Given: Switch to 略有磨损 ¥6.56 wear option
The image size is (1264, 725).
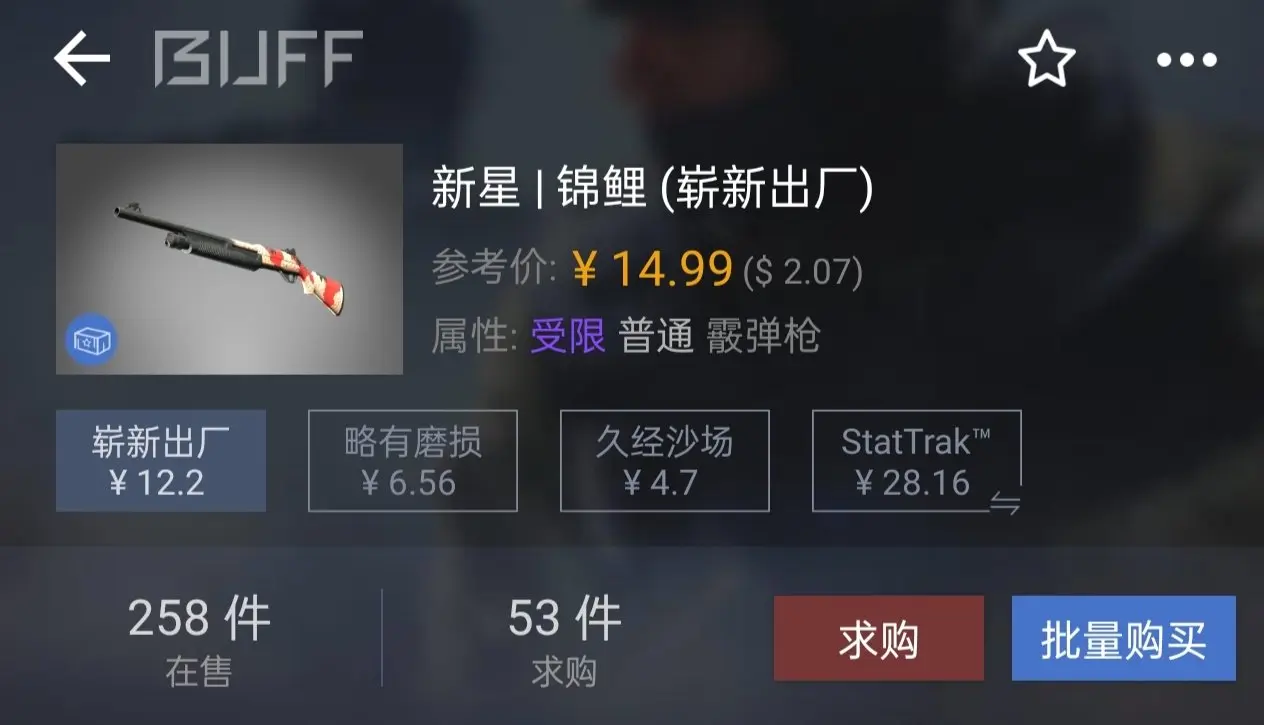Looking at the screenshot, I should point(413,461).
